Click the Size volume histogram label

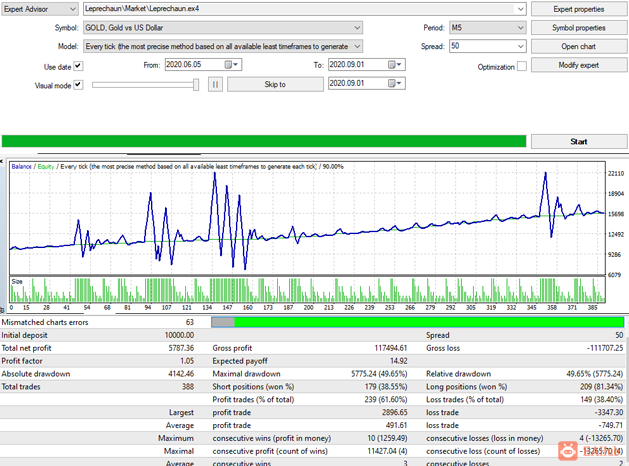pos(17,282)
